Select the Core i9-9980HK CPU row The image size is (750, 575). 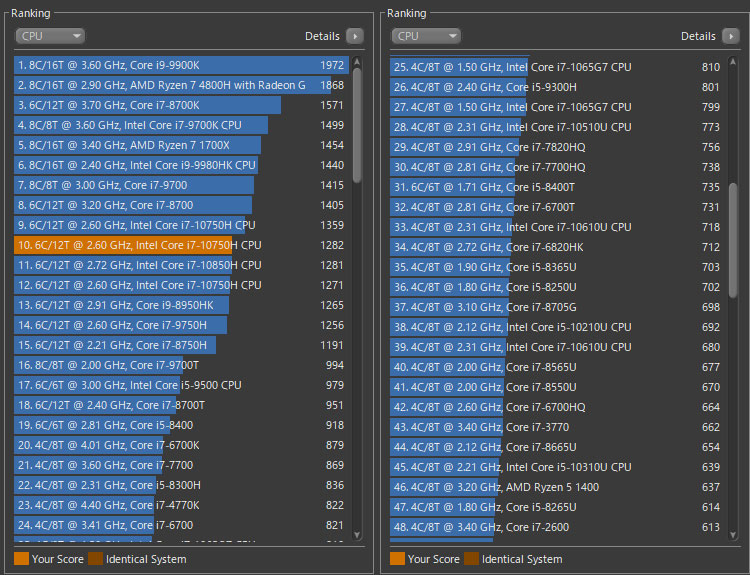pyautogui.click(x=182, y=166)
